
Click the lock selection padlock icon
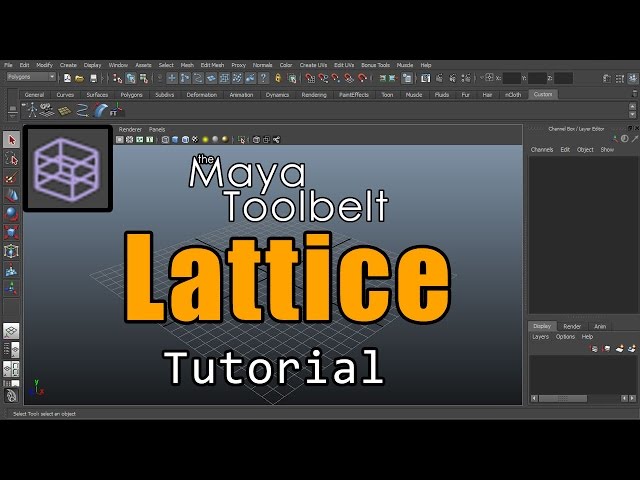coord(278,78)
